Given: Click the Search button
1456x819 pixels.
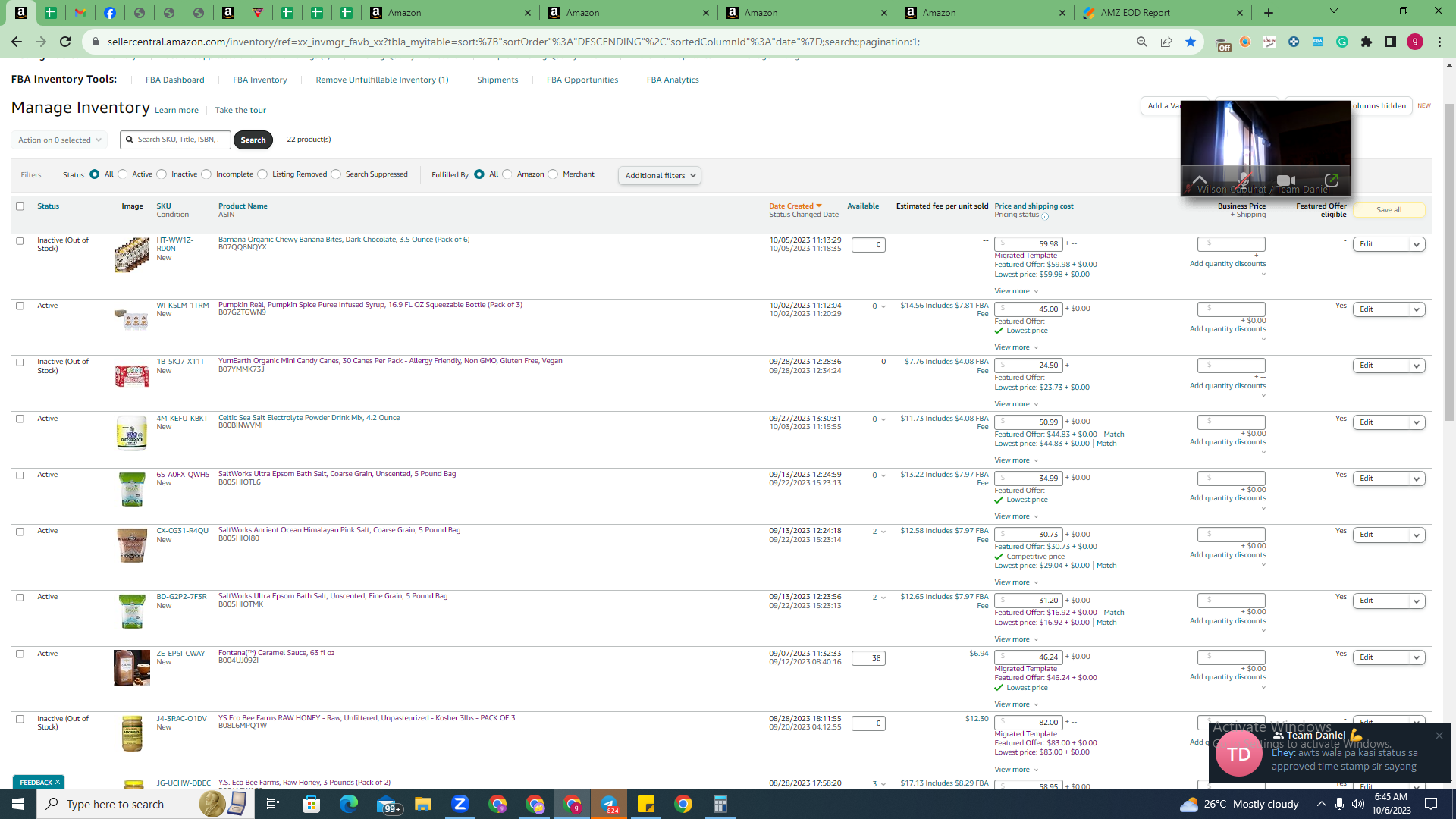Looking at the screenshot, I should point(253,140).
